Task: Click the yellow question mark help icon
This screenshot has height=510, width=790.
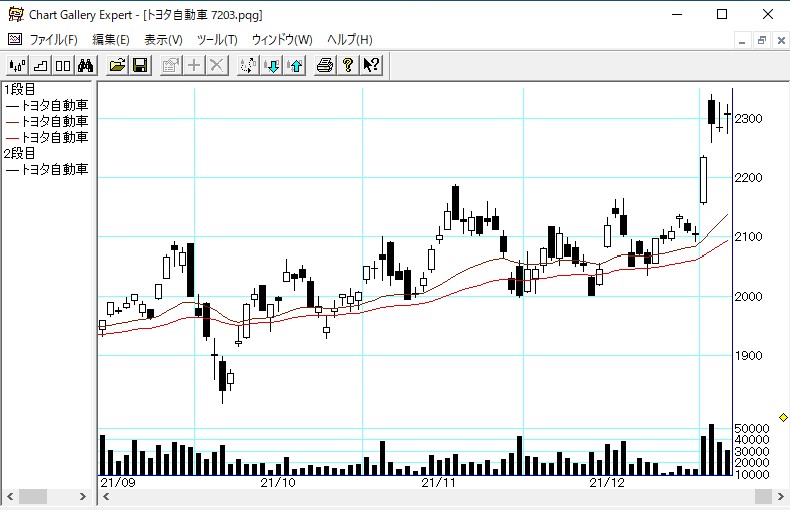Action: click(x=348, y=66)
